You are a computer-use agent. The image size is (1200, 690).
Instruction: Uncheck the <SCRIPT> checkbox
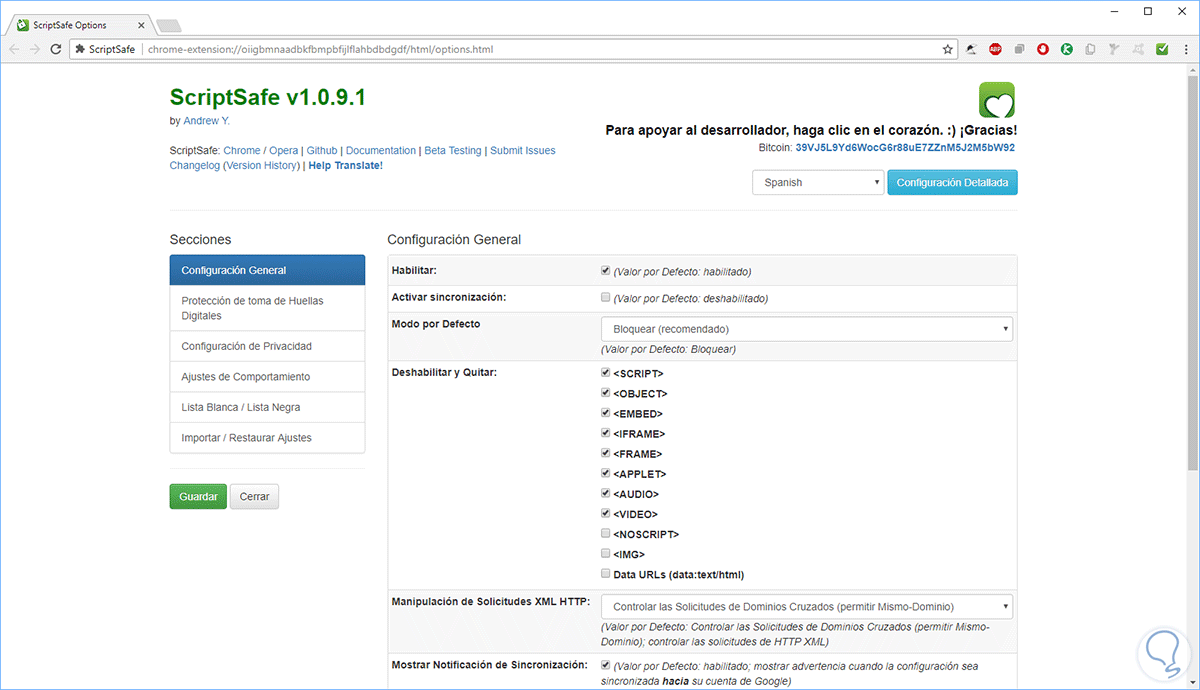(x=605, y=372)
